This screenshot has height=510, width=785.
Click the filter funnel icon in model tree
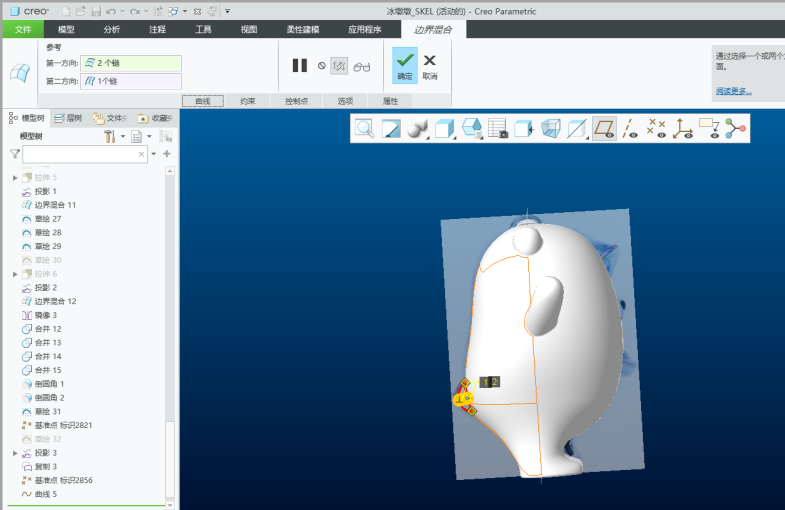pos(14,154)
